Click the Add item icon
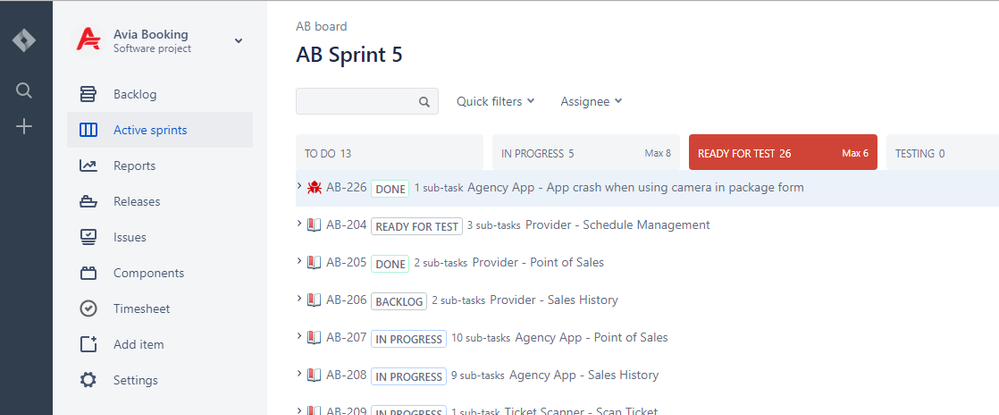This screenshot has width=999, height=415. click(x=88, y=344)
